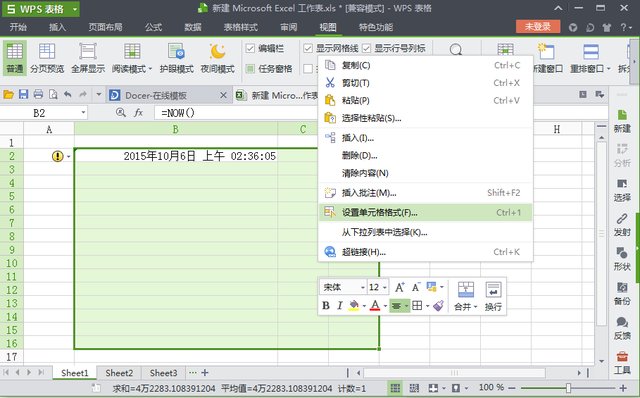The width and height of the screenshot is (640, 398).
Task: Open print preview icon
Action: click(53, 95)
